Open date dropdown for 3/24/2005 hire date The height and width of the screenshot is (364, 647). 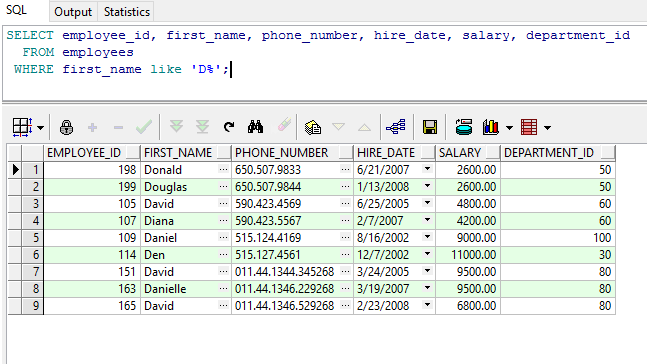427,271
